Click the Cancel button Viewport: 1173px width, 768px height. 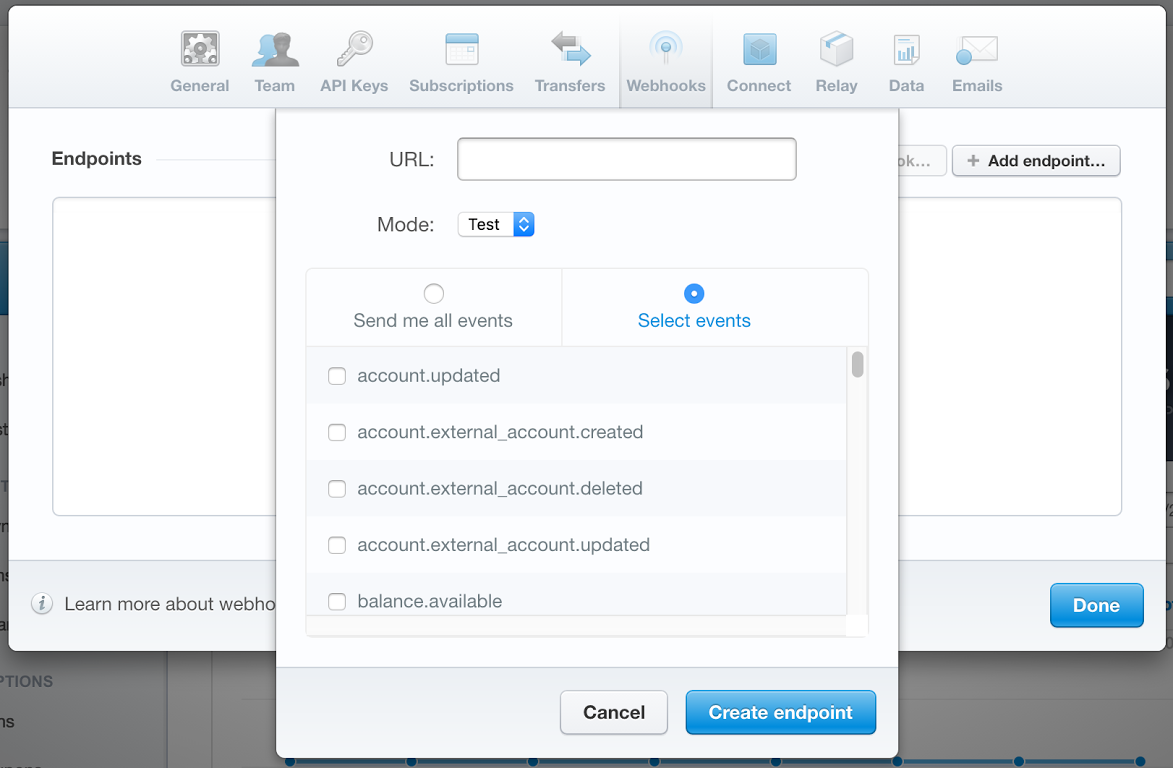pos(614,712)
